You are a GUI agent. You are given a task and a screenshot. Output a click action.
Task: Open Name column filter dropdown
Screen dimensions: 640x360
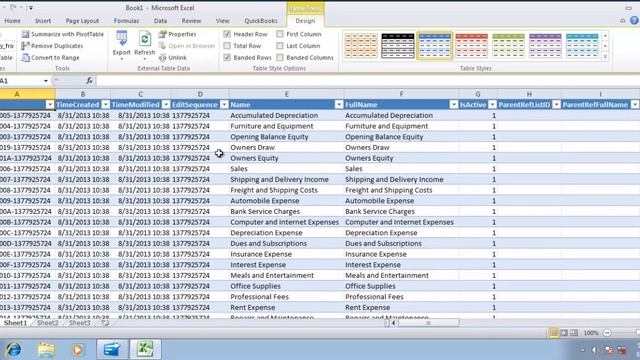coord(339,105)
